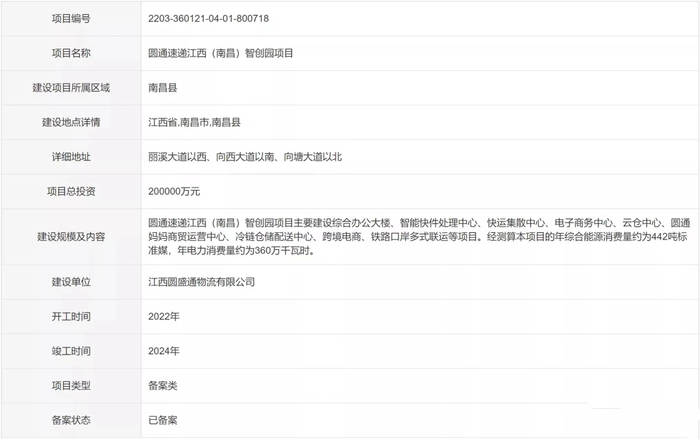The height and width of the screenshot is (440, 700).
Task: Click the 项目编号 label cell
Action: point(71,18)
